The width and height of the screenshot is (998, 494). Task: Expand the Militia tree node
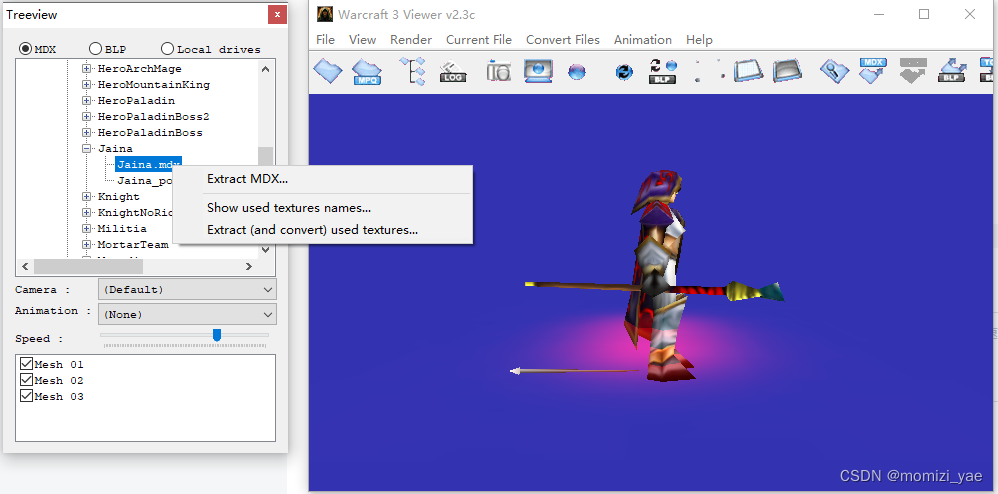coord(87,228)
